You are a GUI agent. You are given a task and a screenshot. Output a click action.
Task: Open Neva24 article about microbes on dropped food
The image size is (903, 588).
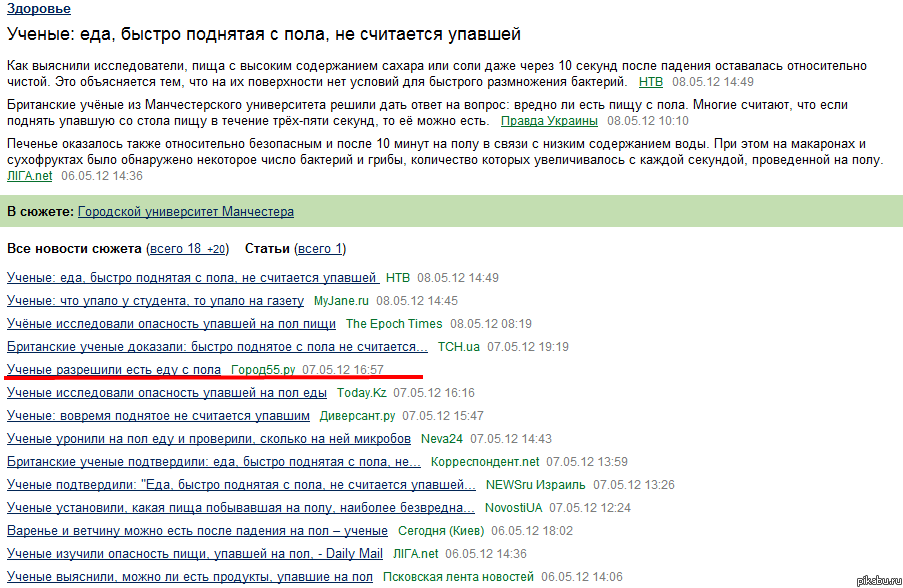pyautogui.click(x=209, y=438)
